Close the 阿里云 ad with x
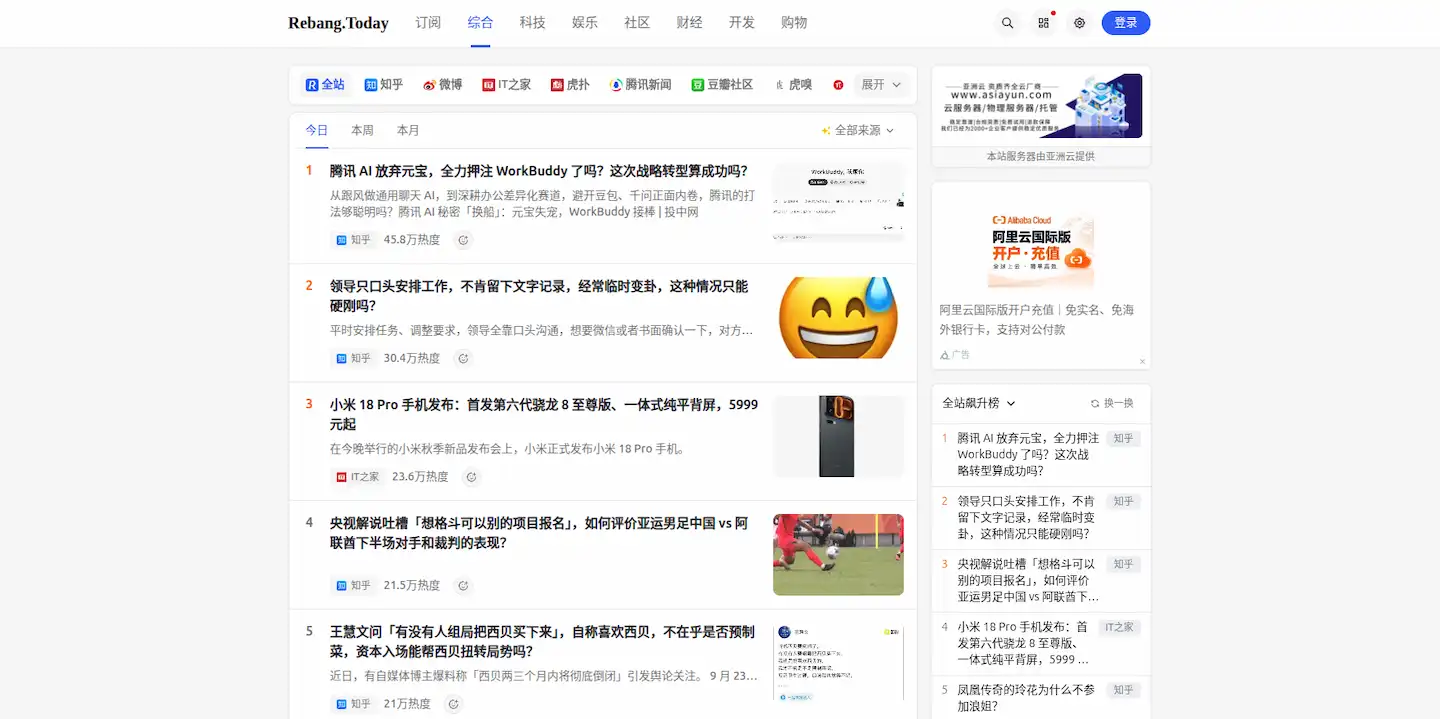 1143,361
